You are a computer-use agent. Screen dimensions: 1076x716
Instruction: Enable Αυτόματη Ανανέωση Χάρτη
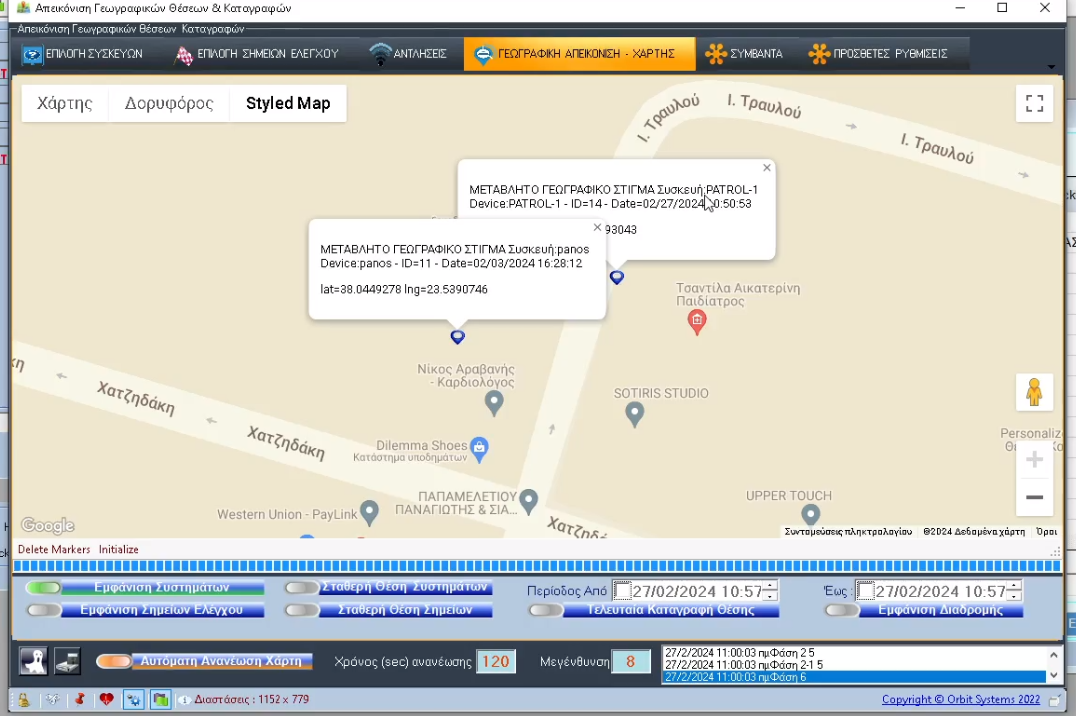click(x=113, y=661)
